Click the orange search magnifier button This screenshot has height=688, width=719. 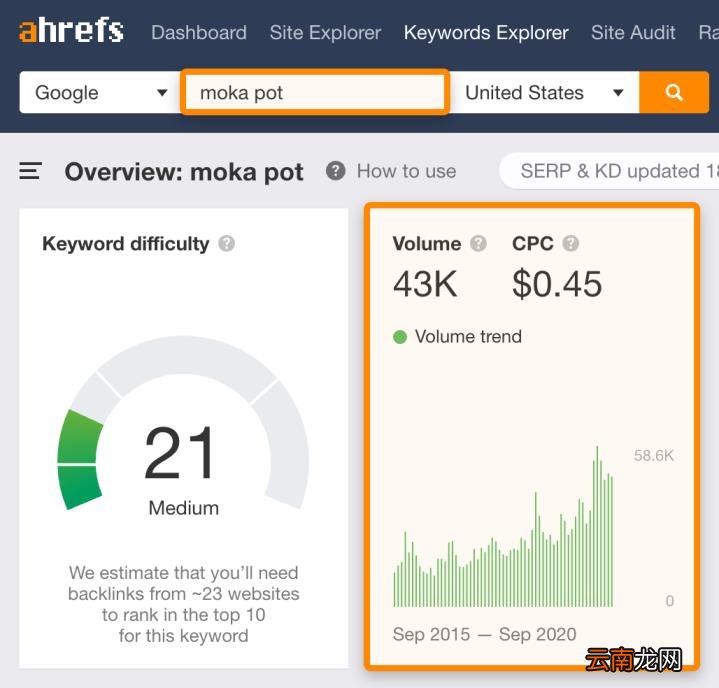point(674,92)
